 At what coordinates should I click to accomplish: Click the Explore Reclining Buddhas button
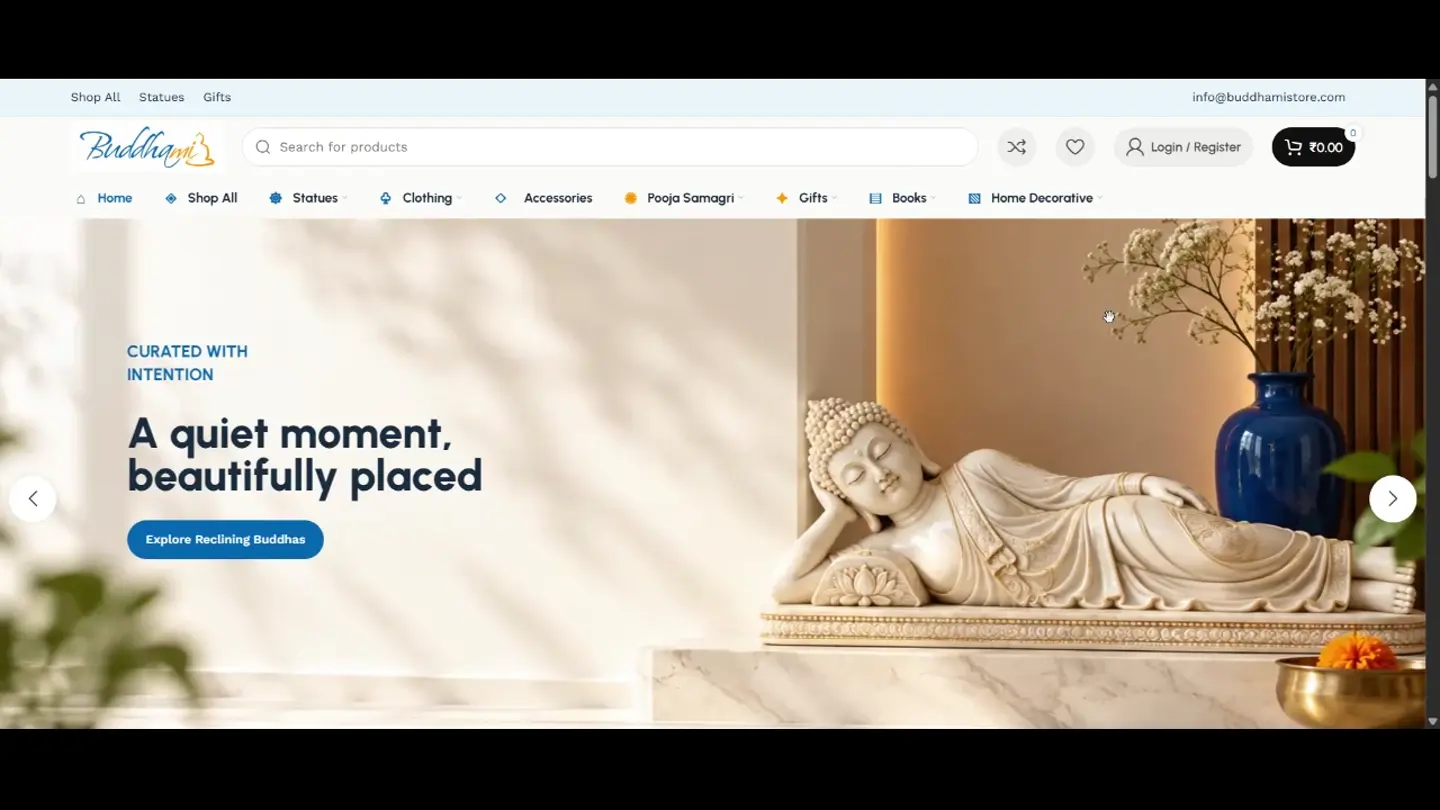tap(225, 539)
